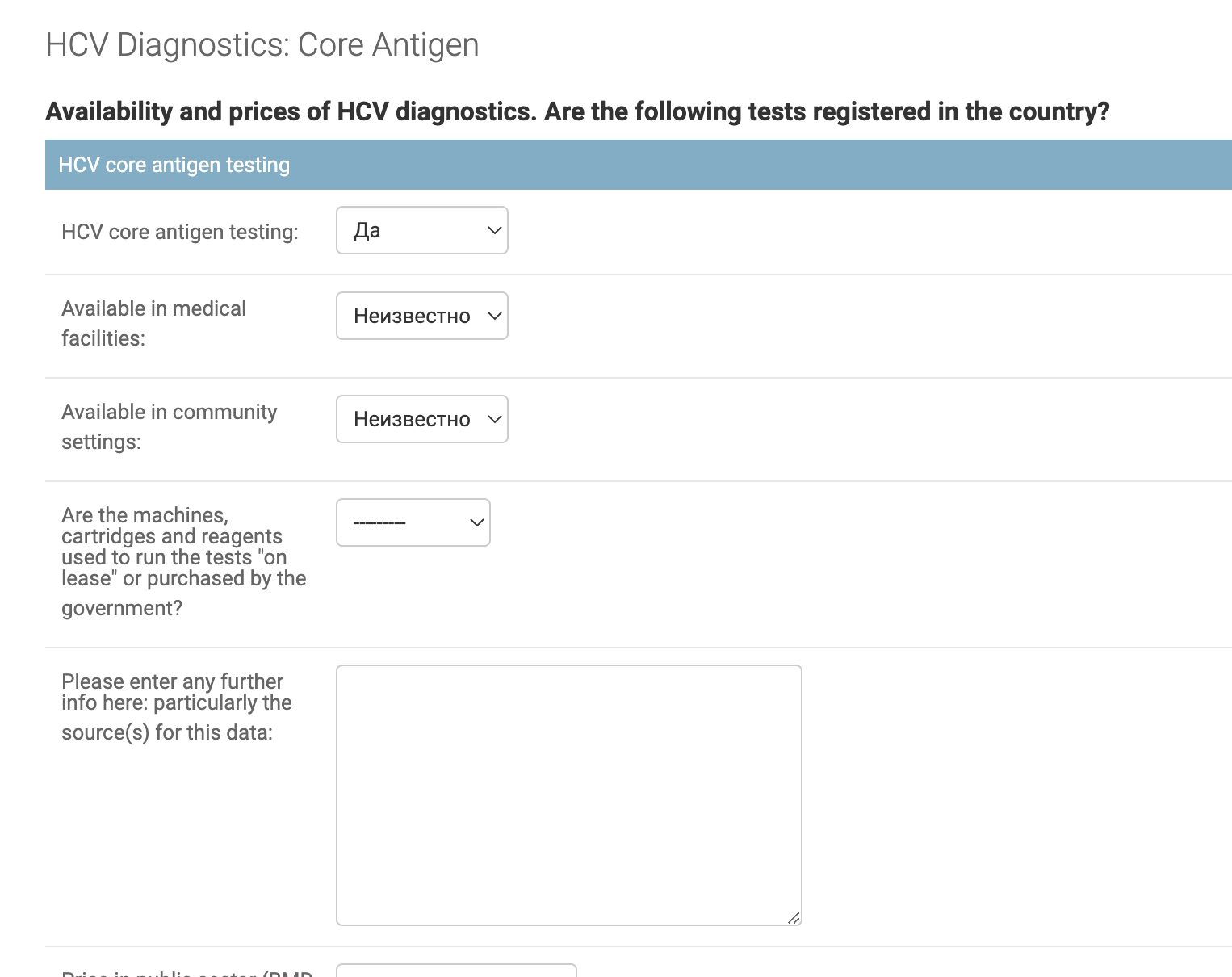The width and height of the screenshot is (1232, 977).
Task: Click the cut-off price in public sector label
Action: click(x=186, y=972)
